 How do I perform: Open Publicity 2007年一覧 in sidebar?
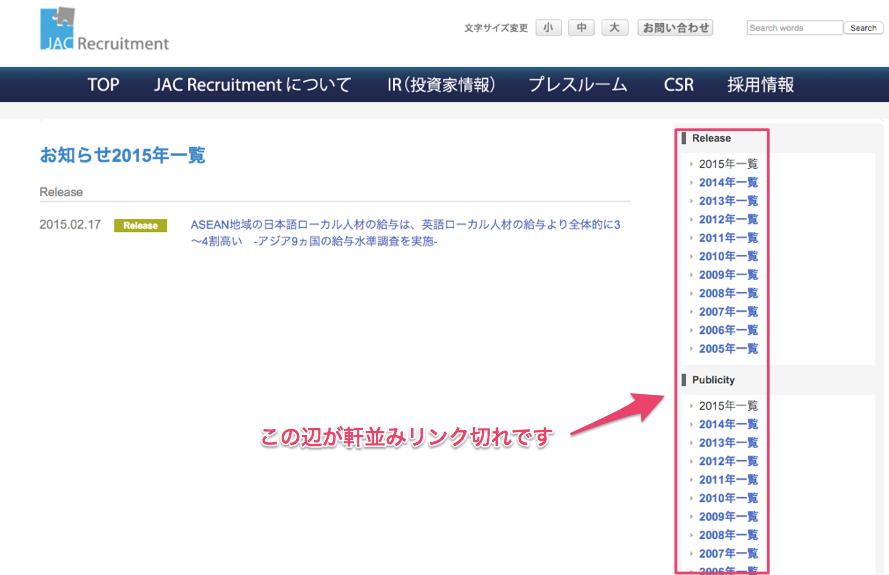(x=728, y=553)
